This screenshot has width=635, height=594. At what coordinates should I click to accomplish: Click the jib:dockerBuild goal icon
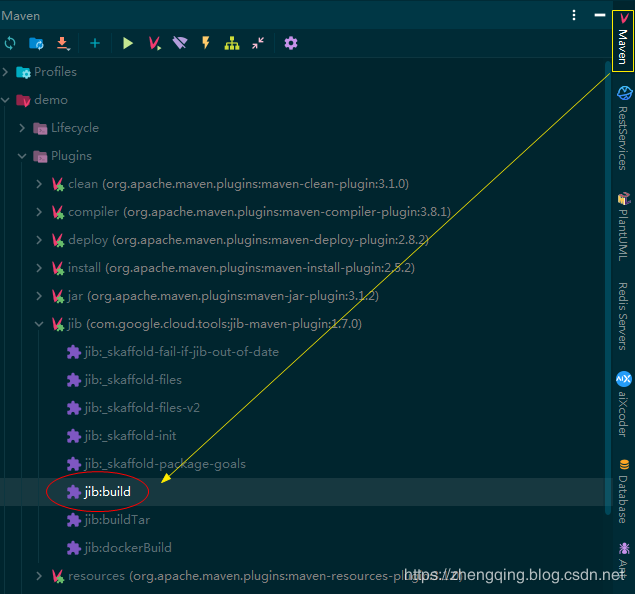[x=74, y=548]
